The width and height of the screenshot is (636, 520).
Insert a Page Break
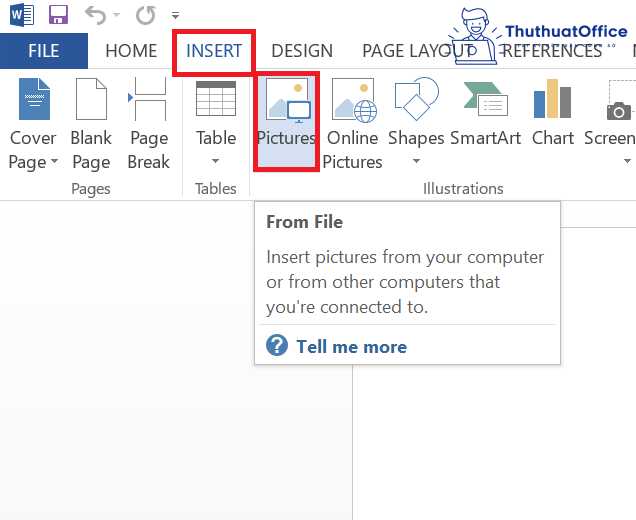tap(149, 124)
